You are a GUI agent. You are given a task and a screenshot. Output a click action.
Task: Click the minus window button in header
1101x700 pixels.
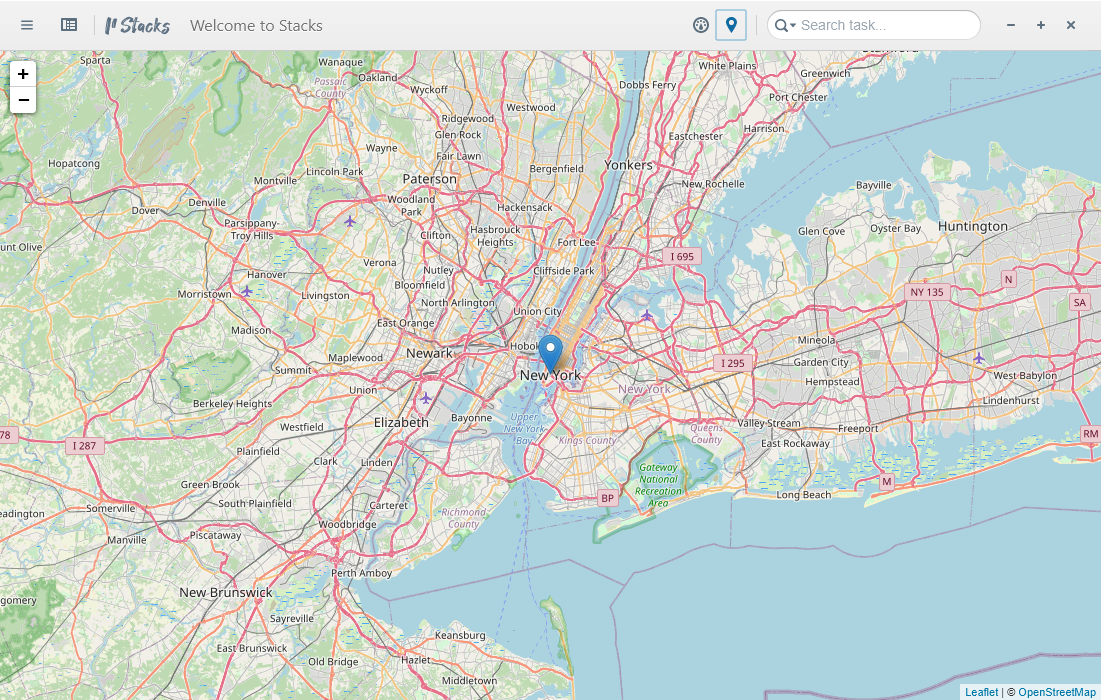point(1010,25)
